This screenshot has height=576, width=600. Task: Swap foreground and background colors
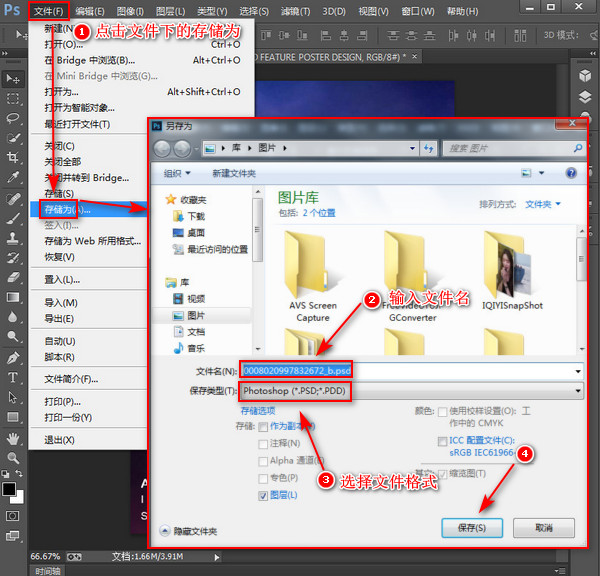[x=19, y=473]
